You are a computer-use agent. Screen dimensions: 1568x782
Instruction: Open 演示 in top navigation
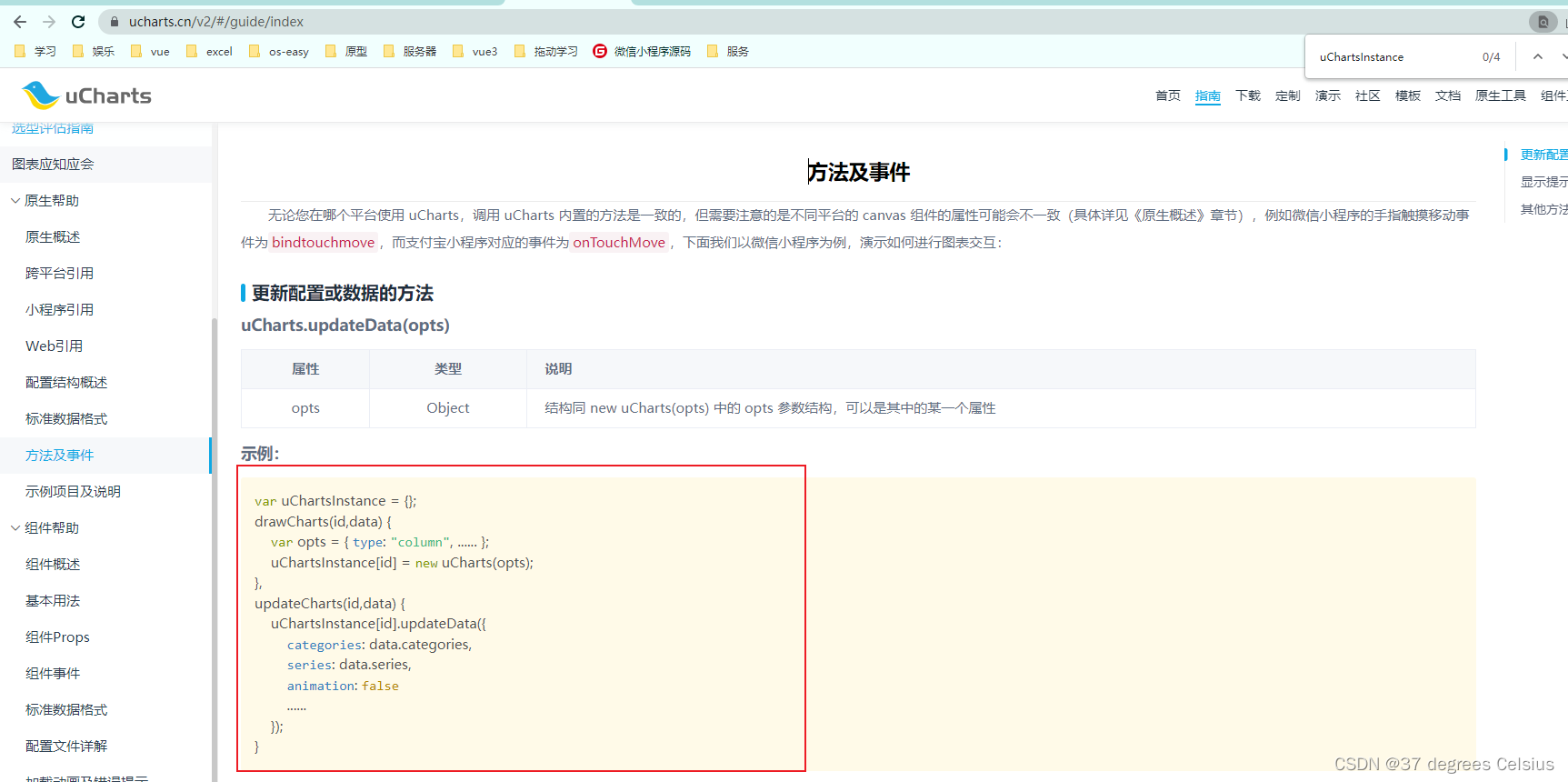tap(1328, 95)
